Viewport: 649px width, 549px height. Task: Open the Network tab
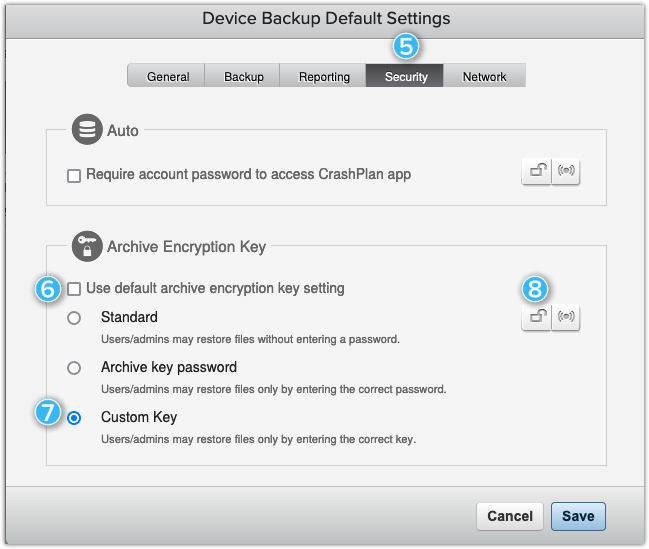(484, 76)
